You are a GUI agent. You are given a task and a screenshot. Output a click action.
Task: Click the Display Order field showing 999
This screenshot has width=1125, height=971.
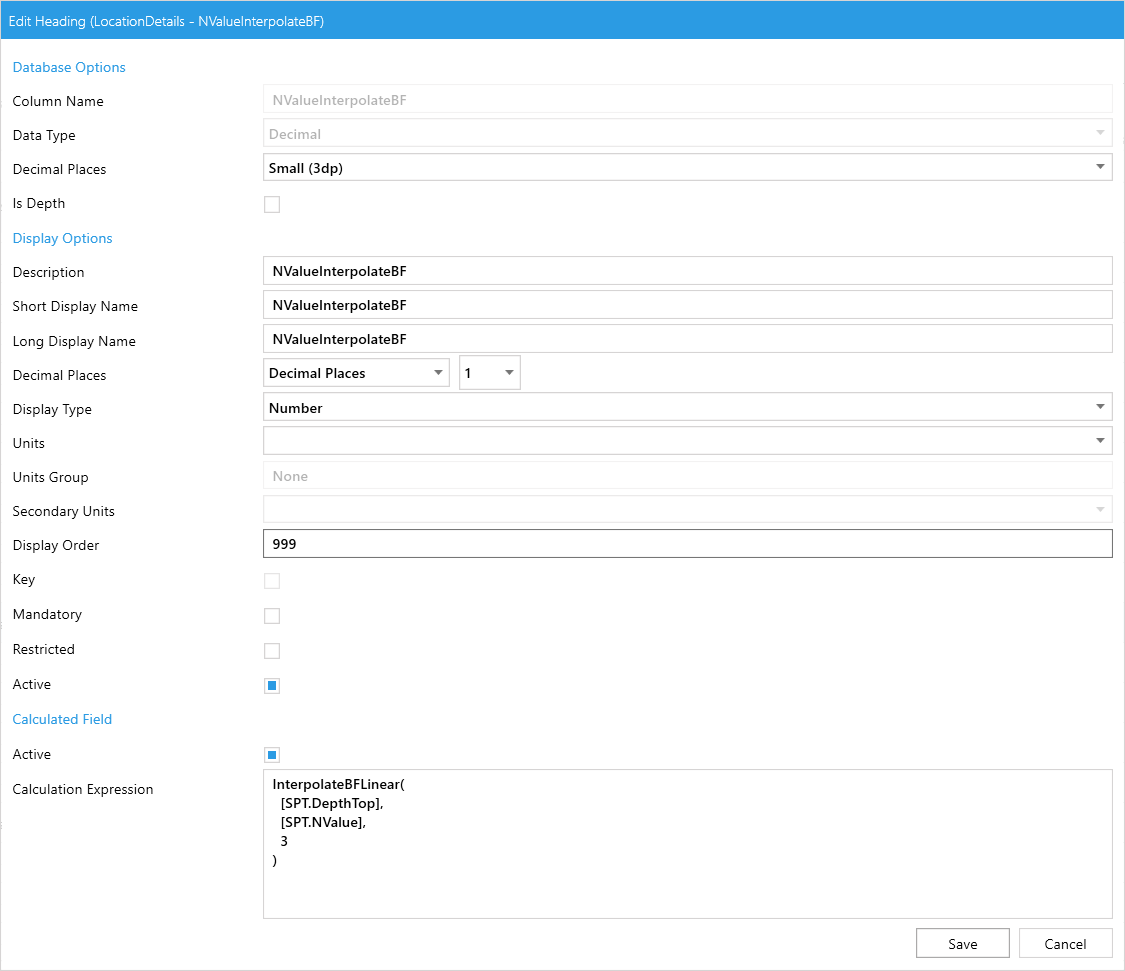click(x=687, y=544)
